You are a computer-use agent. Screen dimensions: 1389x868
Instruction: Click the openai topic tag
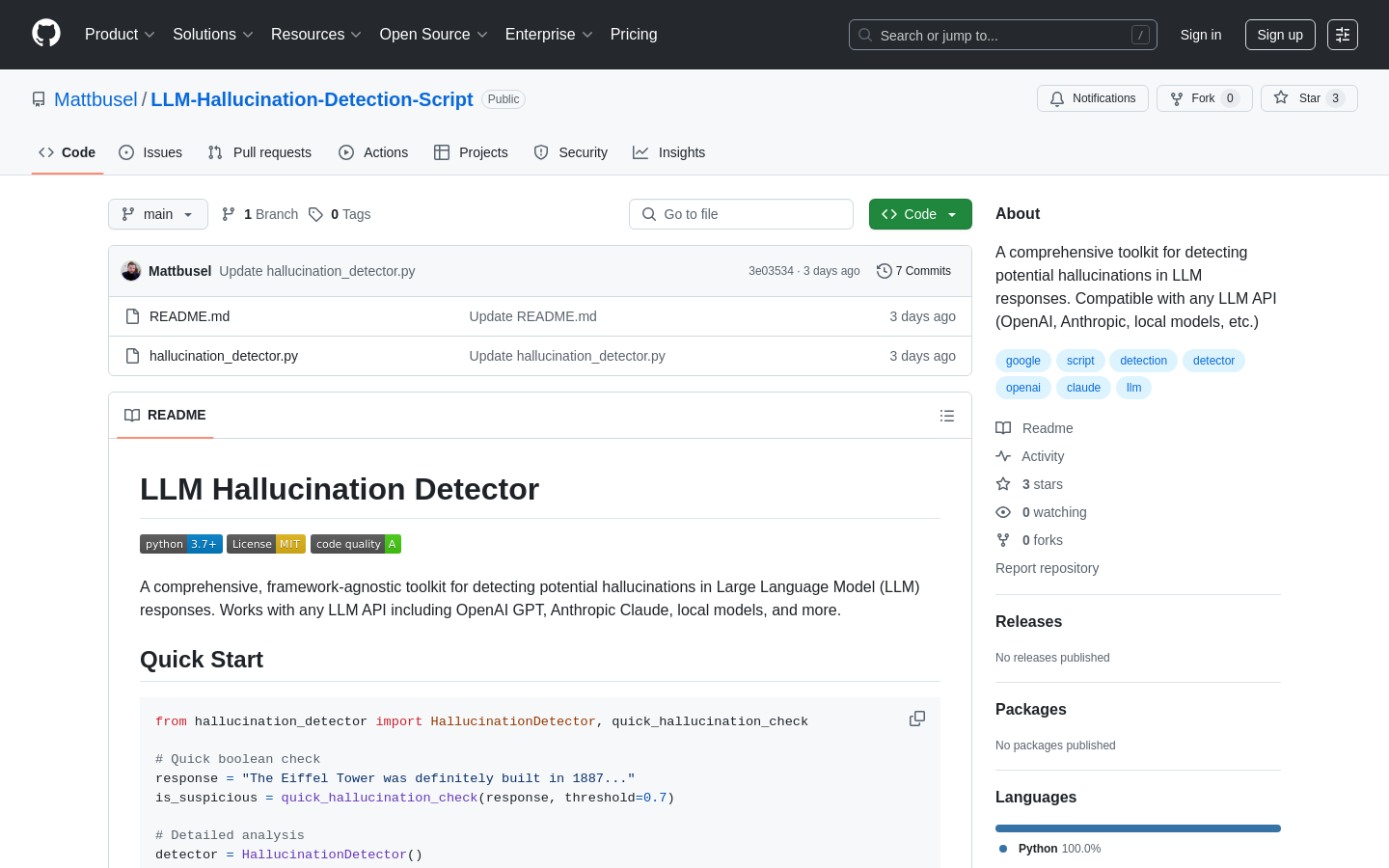[x=1023, y=388]
